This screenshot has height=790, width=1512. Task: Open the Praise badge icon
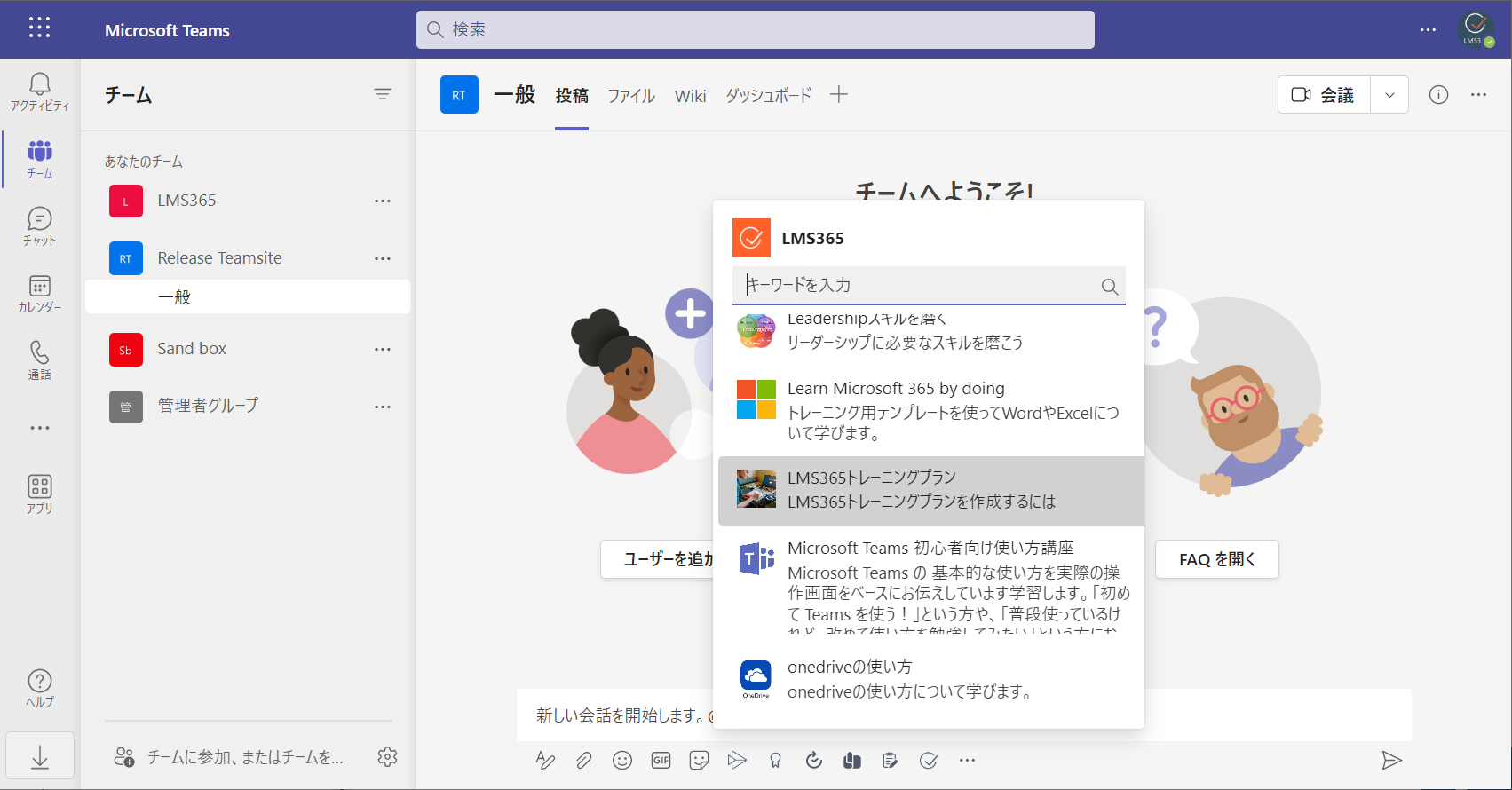pos(775,760)
